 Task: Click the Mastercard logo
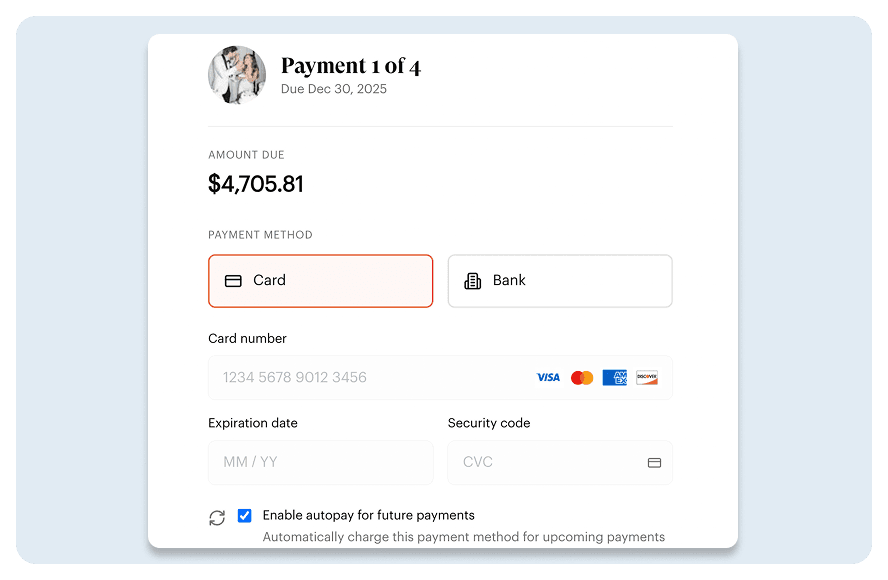click(582, 377)
